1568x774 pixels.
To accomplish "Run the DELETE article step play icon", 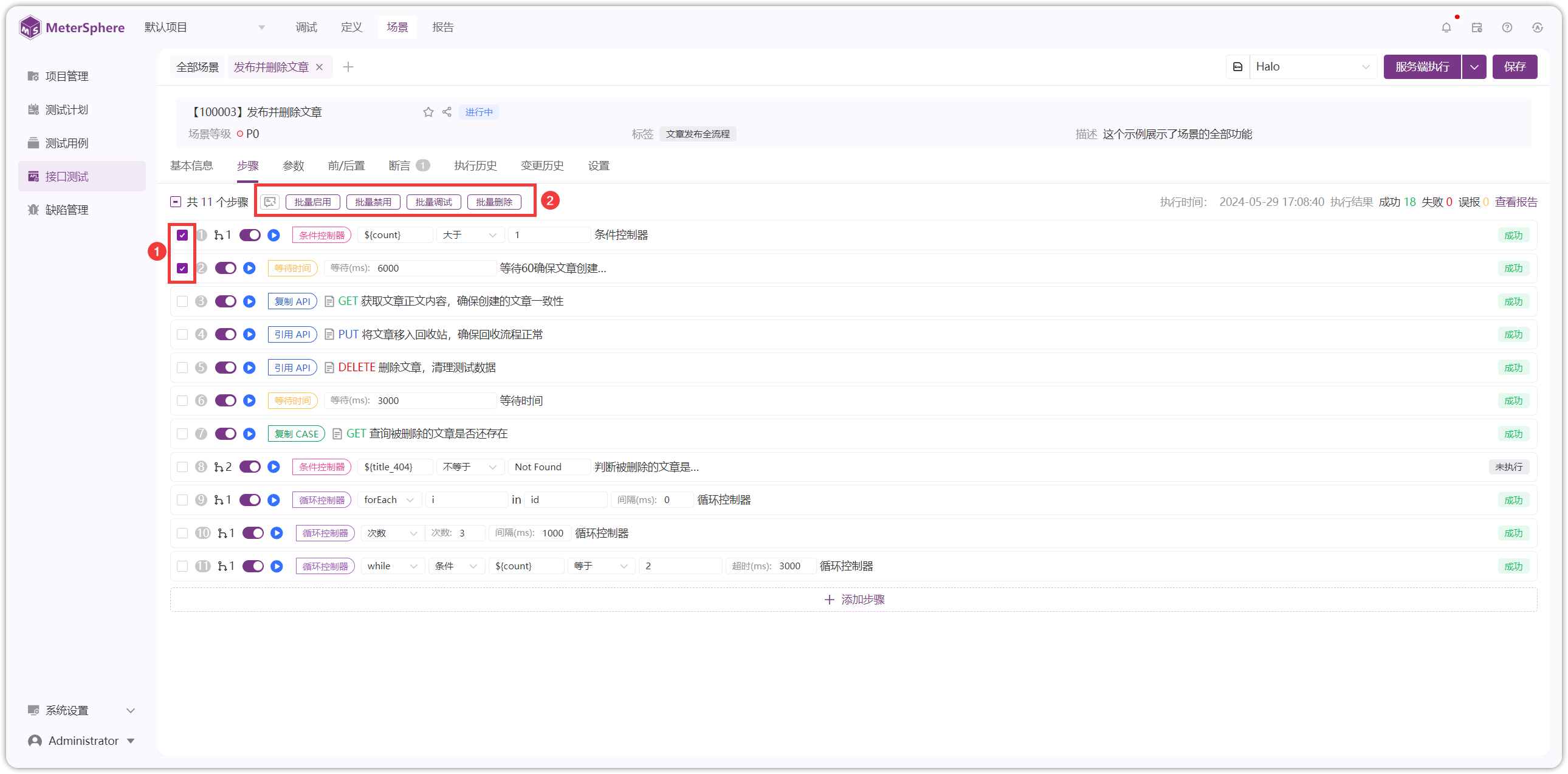I will 250,368.
